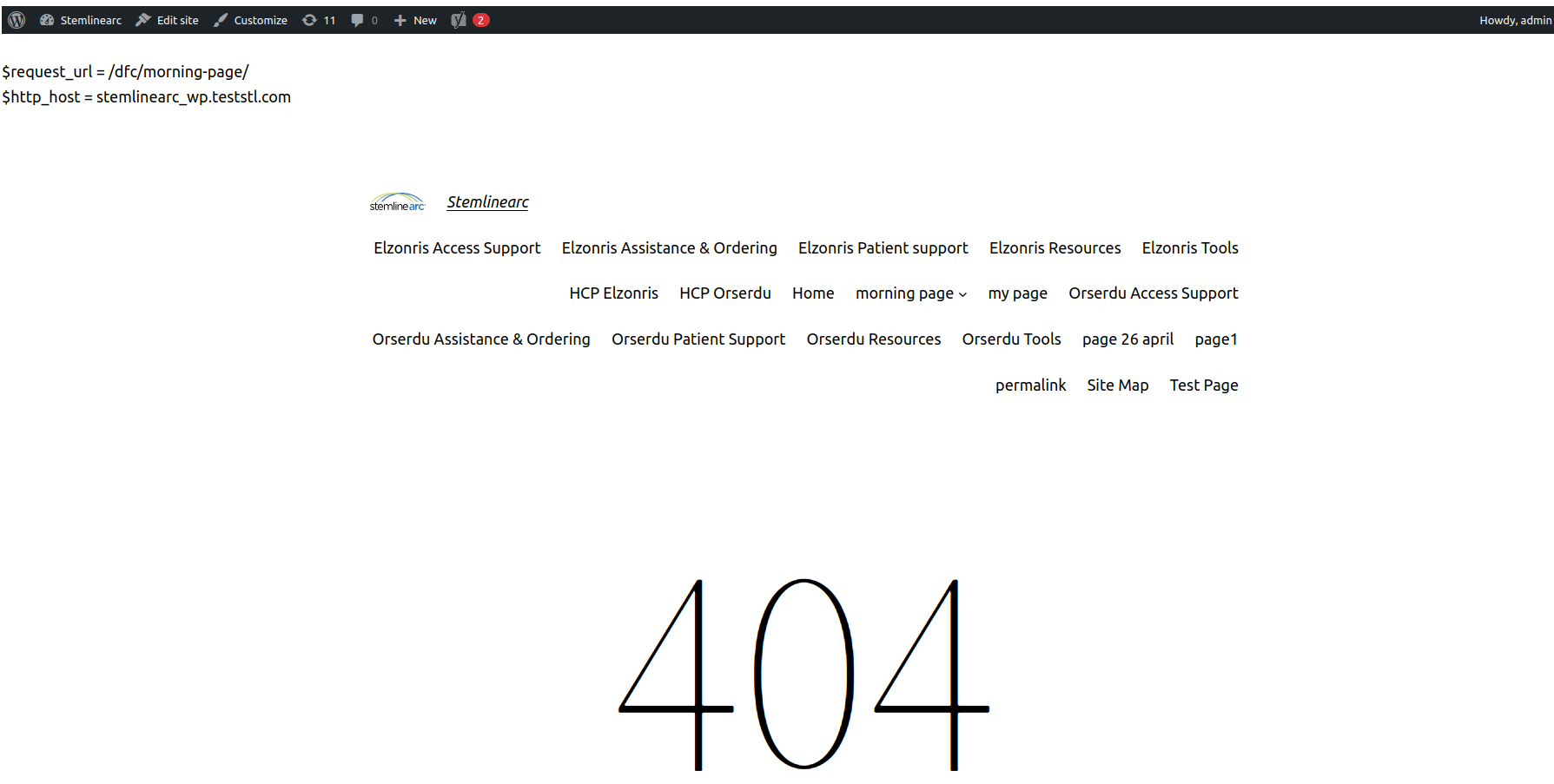Go to HCP Orserdu page
The width and height of the screenshot is (1554, 784).
tap(724, 293)
